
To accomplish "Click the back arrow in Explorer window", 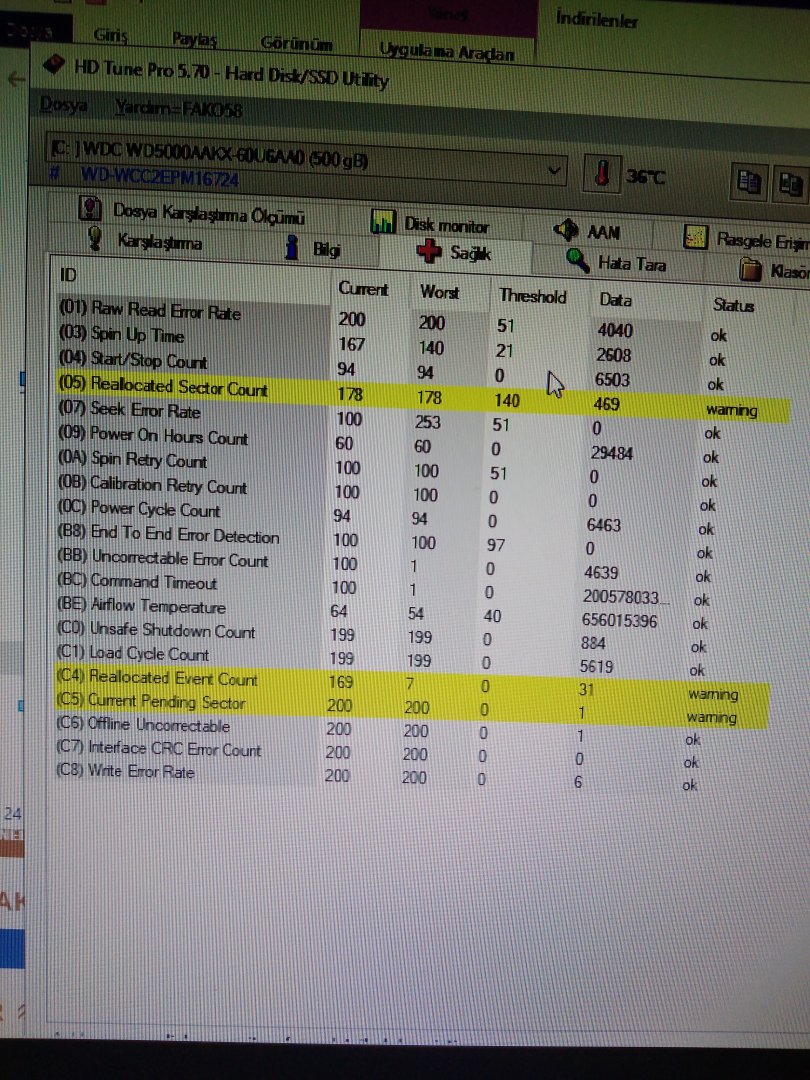I will click(16, 79).
